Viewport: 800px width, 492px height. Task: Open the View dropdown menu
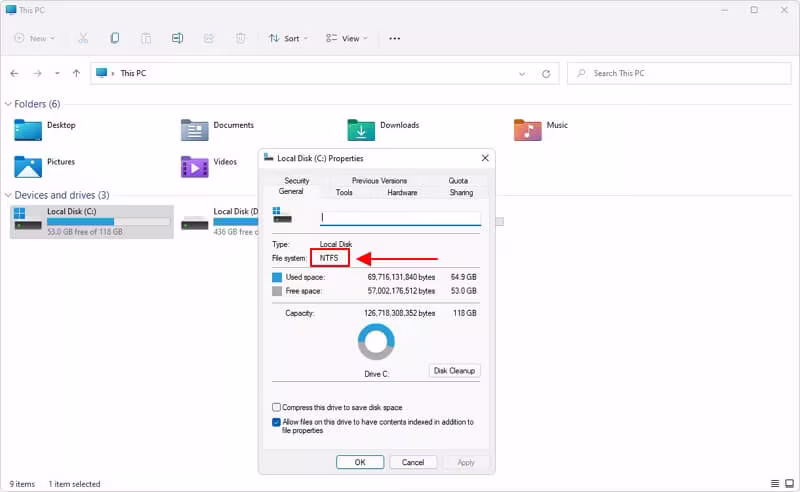coord(347,38)
